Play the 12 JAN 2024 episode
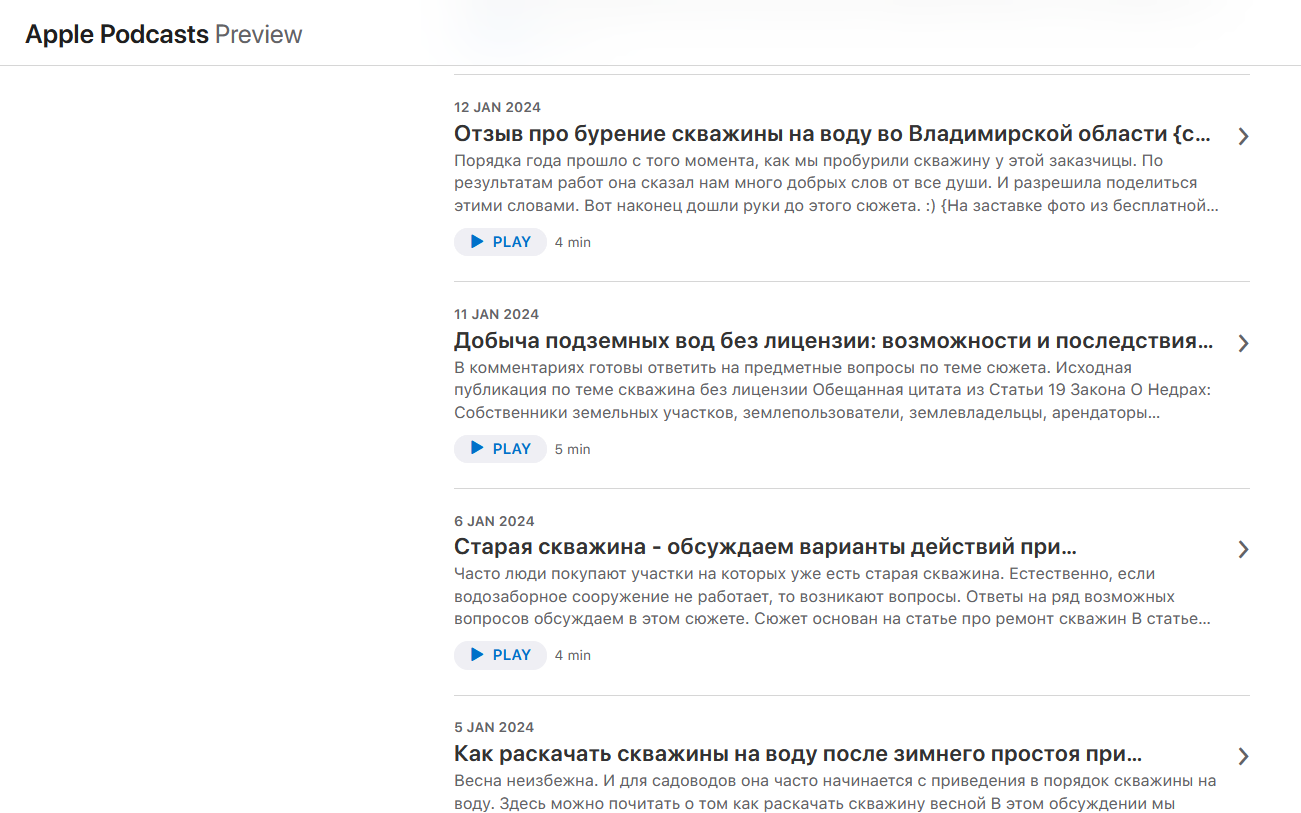The image size is (1301, 813). coord(500,242)
